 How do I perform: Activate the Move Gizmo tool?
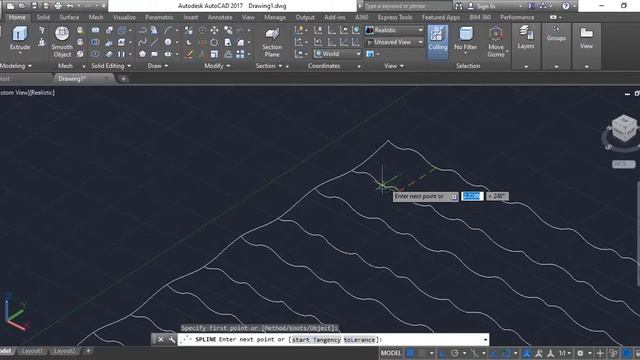coord(496,41)
